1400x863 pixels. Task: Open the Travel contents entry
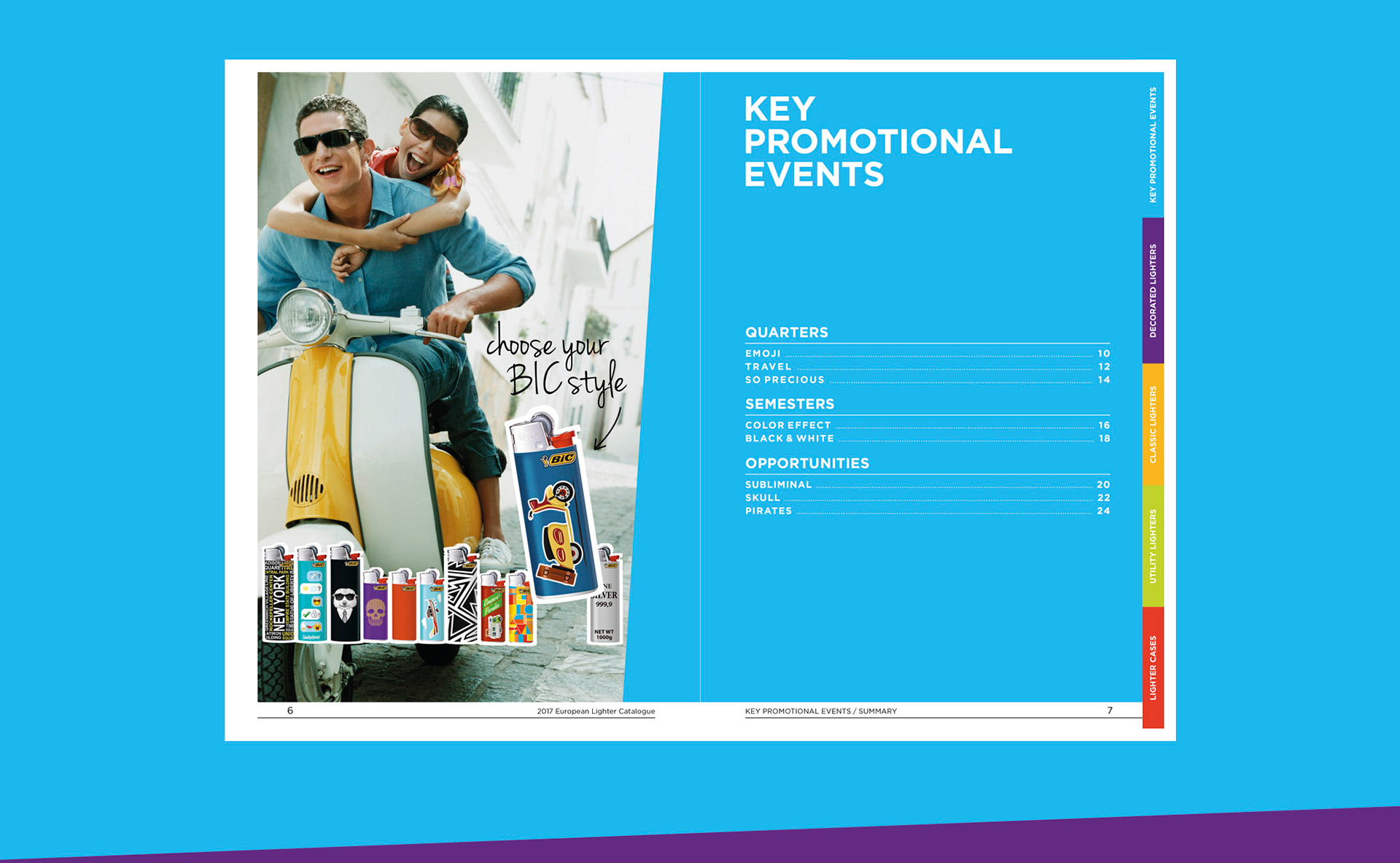click(927, 367)
